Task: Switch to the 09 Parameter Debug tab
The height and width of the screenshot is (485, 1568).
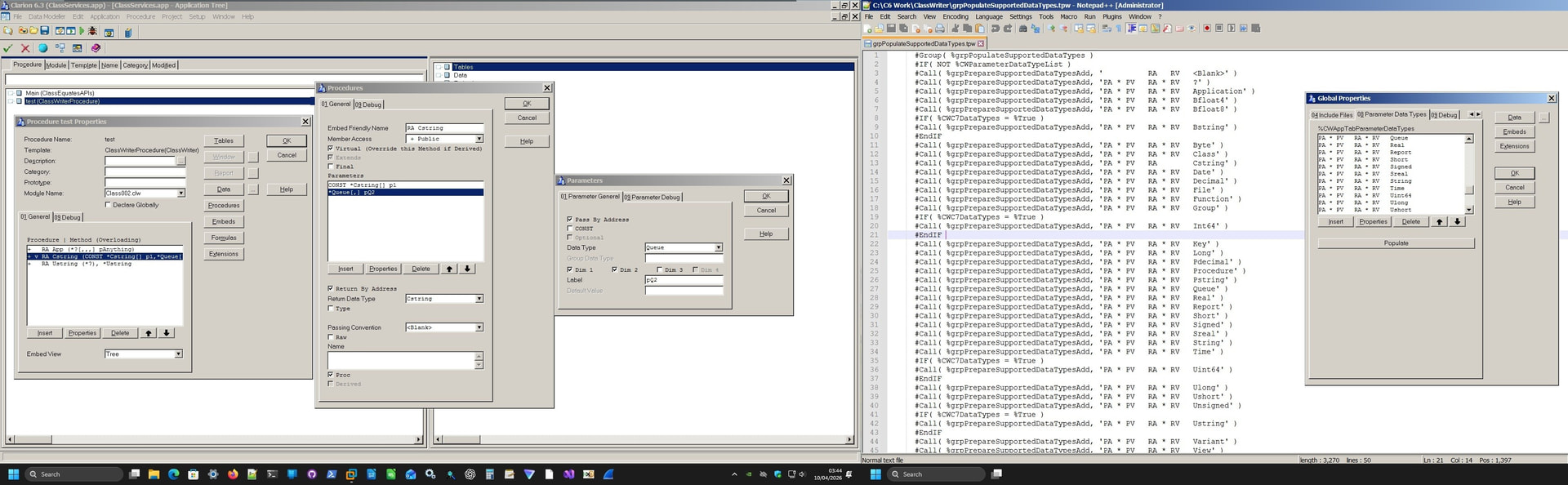Action: [652, 197]
